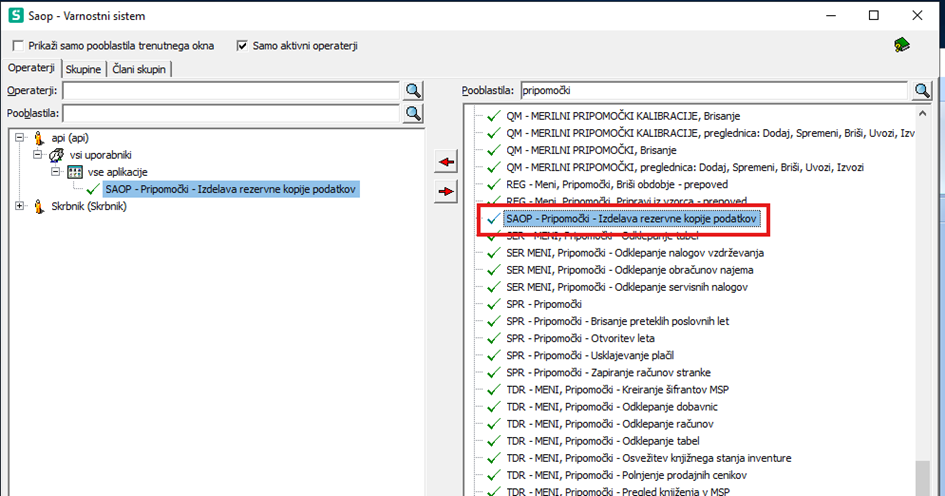Click right Pooblastila field containing pripomočki
The image size is (945, 496).
714,90
